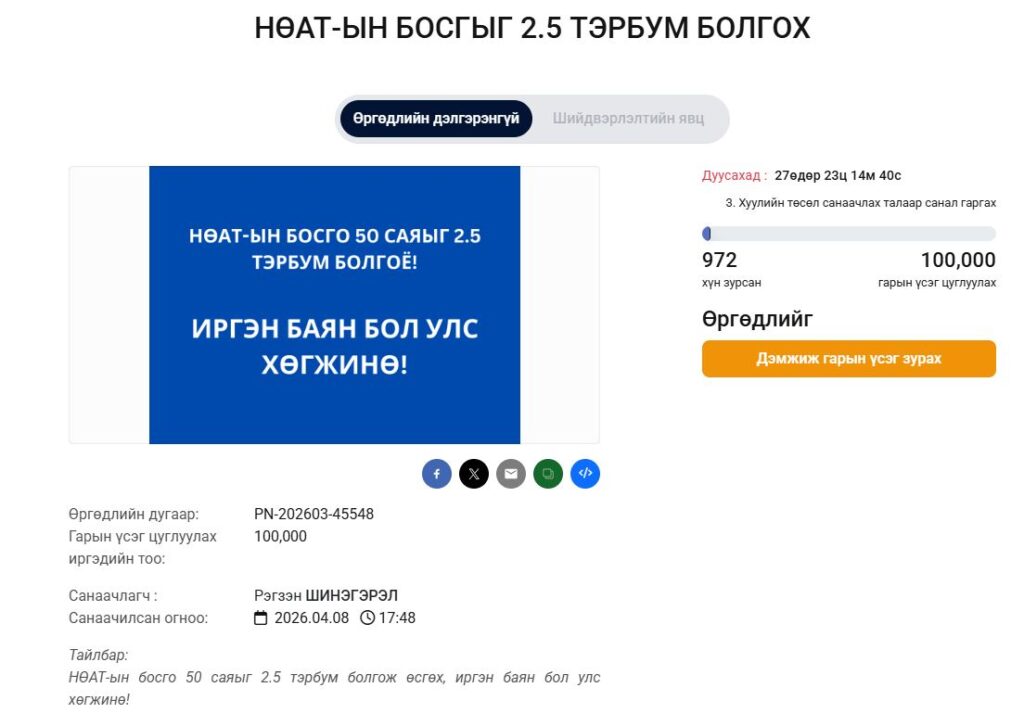Share petition via email icon
1024x713 pixels.
[x=511, y=474]
